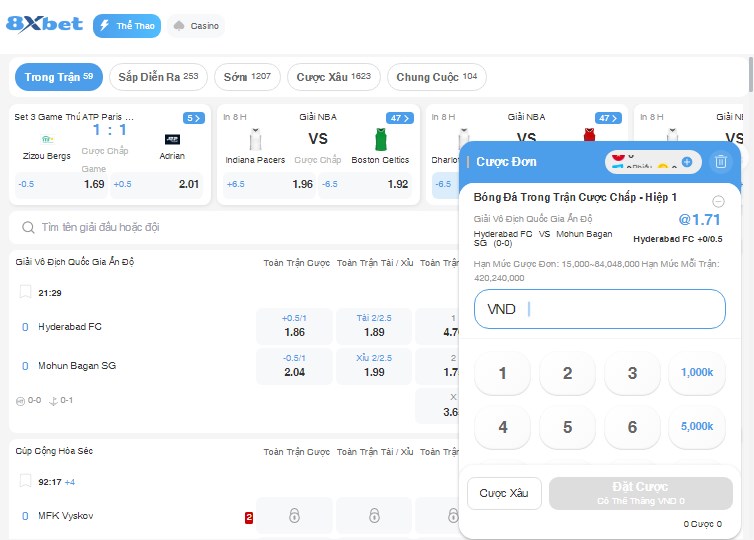Click the Adrian player flag icon
The height and width of the screenshot is (540, 754).
click(x=172, y=139)
